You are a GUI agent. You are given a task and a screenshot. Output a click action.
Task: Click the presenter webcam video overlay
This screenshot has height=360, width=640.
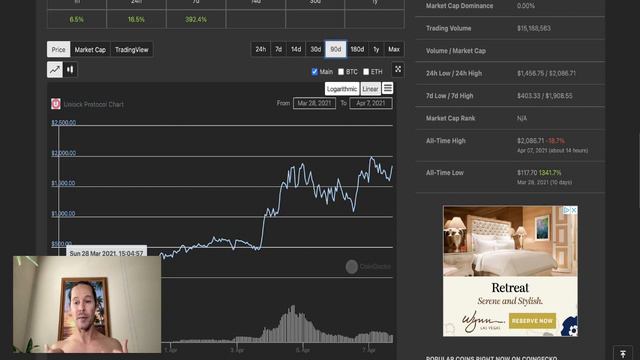point(87,304)
